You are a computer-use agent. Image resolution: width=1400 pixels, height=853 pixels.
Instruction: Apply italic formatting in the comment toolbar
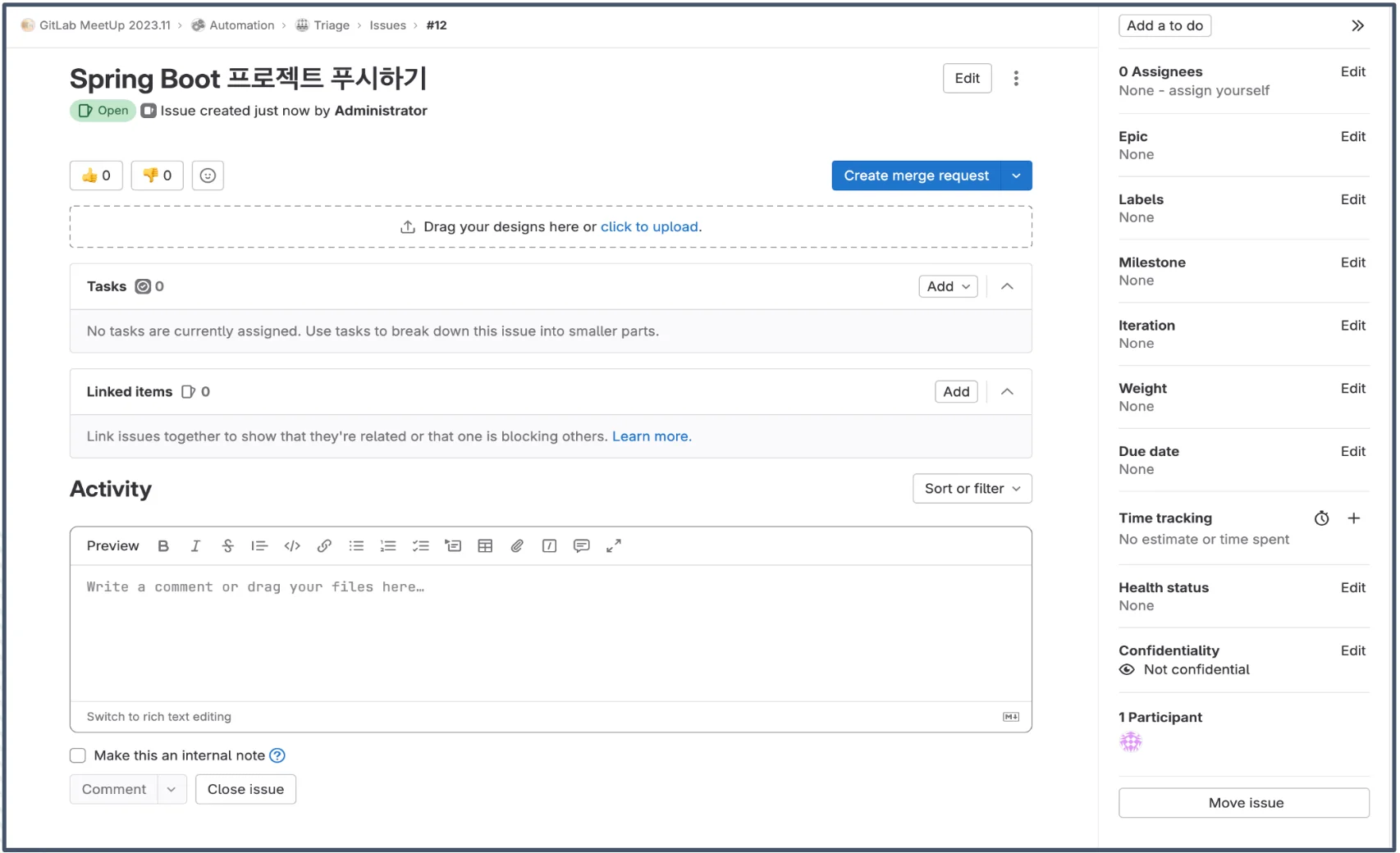point(195,545)
